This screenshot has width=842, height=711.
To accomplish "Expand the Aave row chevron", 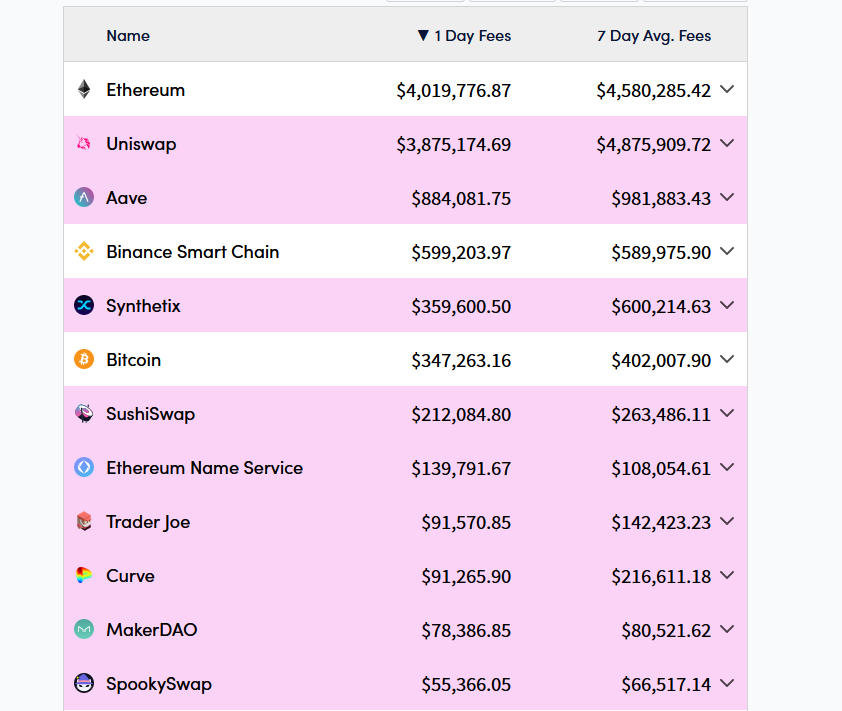I will point(727,197).
